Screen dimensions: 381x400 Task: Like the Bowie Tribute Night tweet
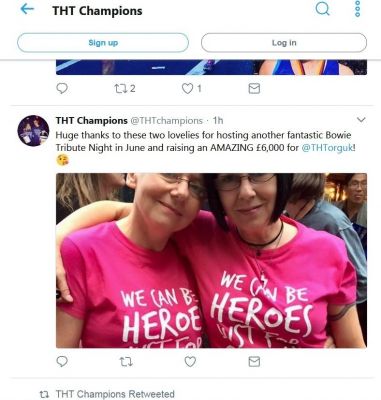point(190,362)
